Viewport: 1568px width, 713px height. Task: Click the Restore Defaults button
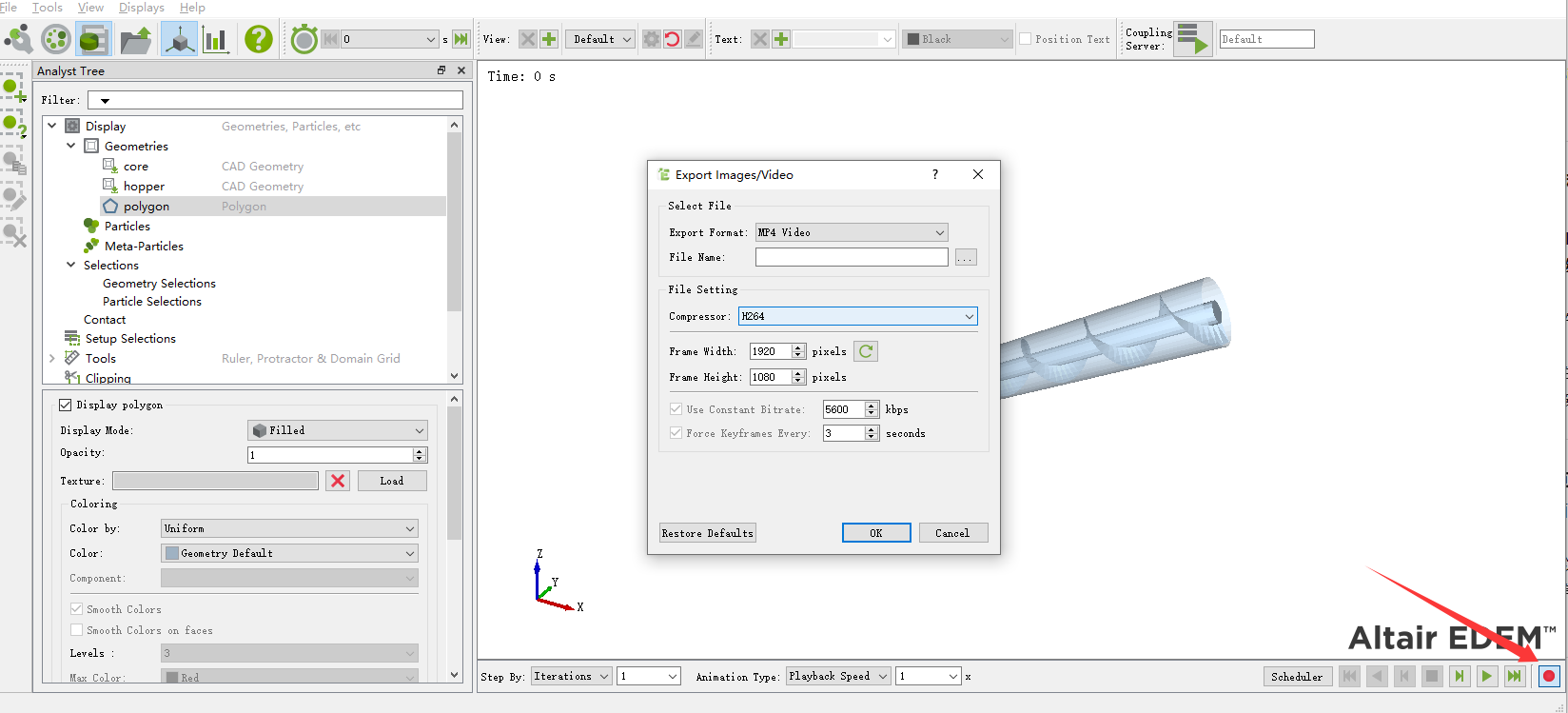point(708,533)
